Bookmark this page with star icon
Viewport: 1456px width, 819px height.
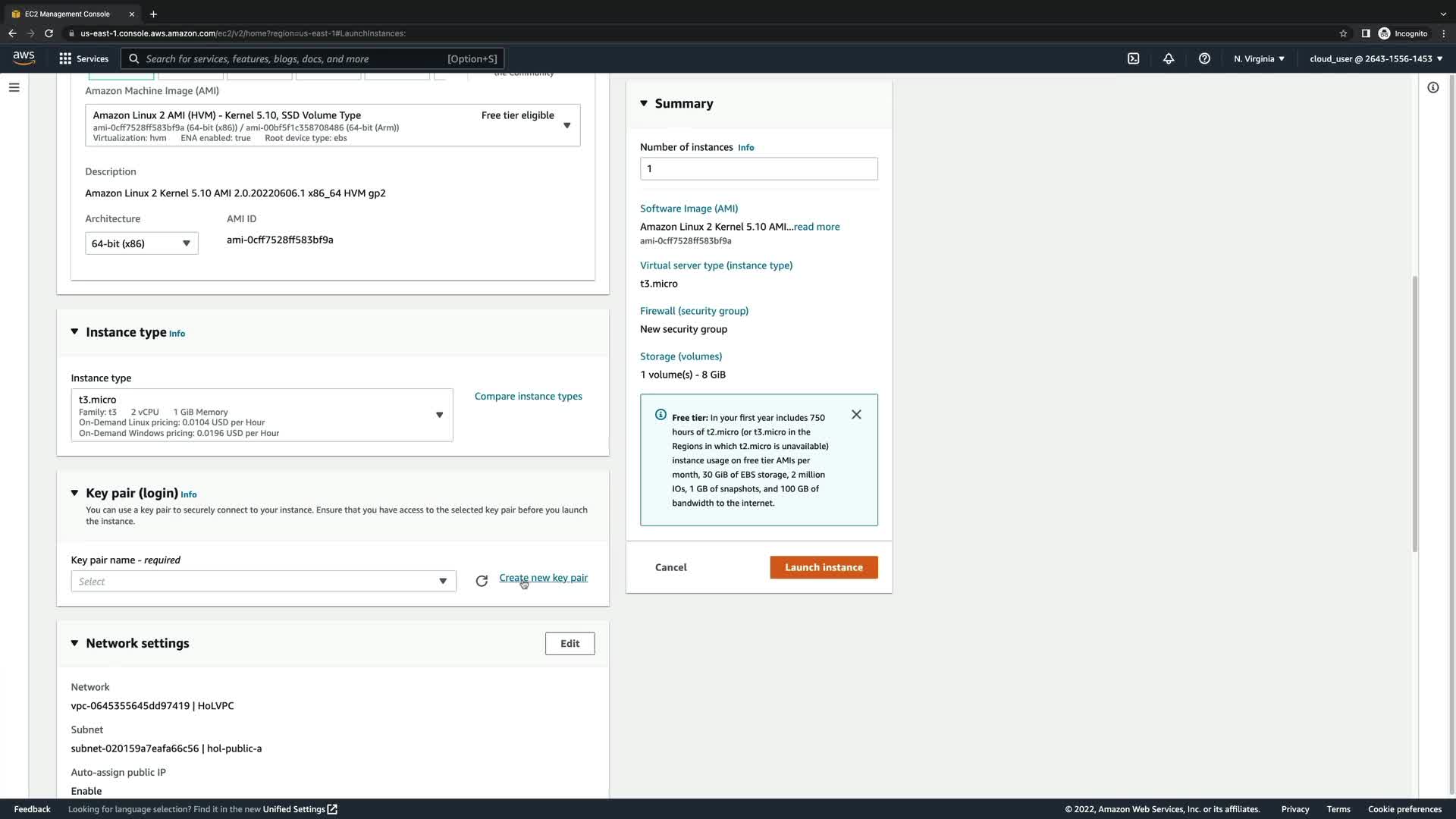[x=1343, y=33]
